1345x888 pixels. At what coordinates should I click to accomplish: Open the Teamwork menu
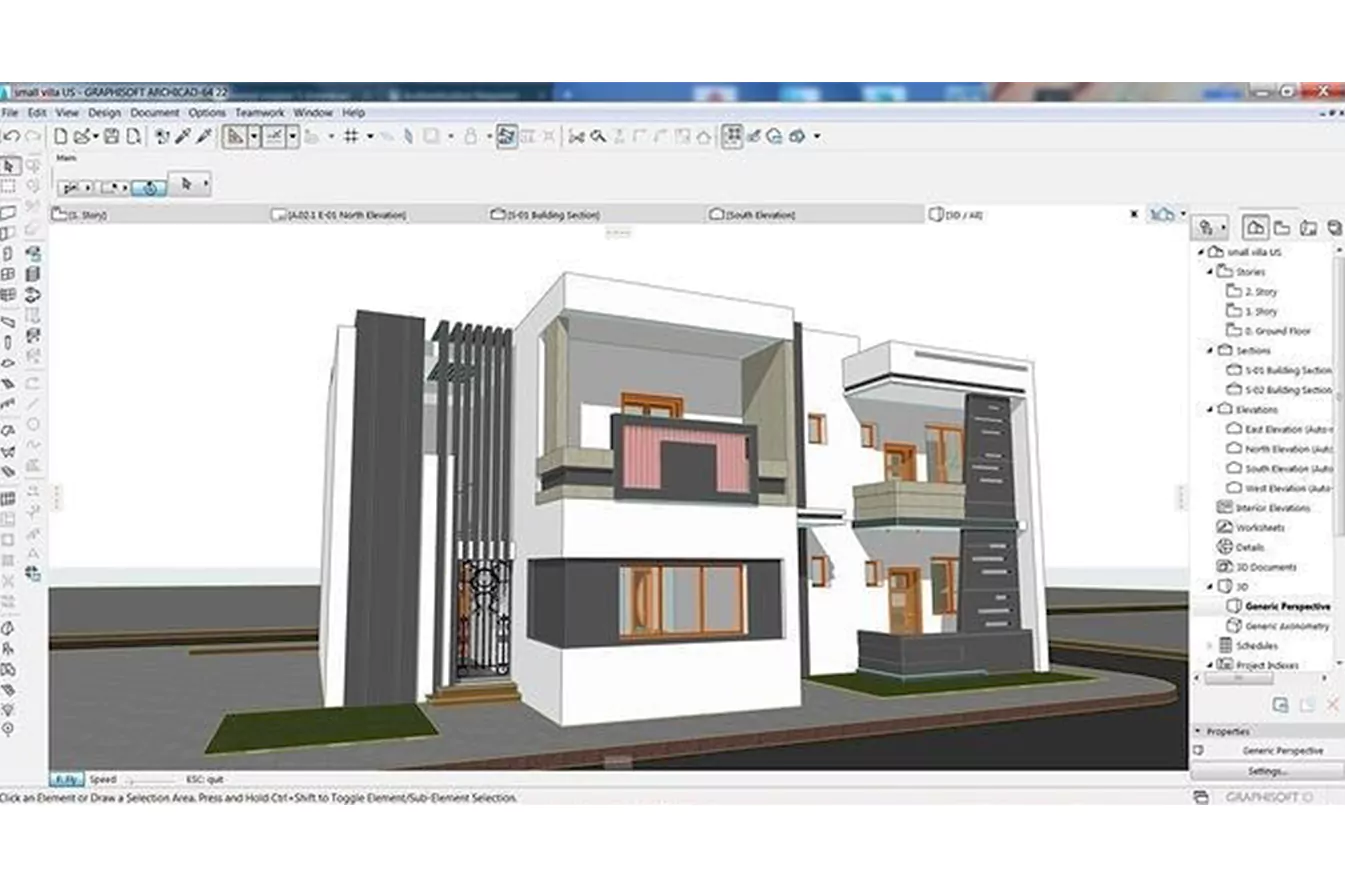coord(260,113)
